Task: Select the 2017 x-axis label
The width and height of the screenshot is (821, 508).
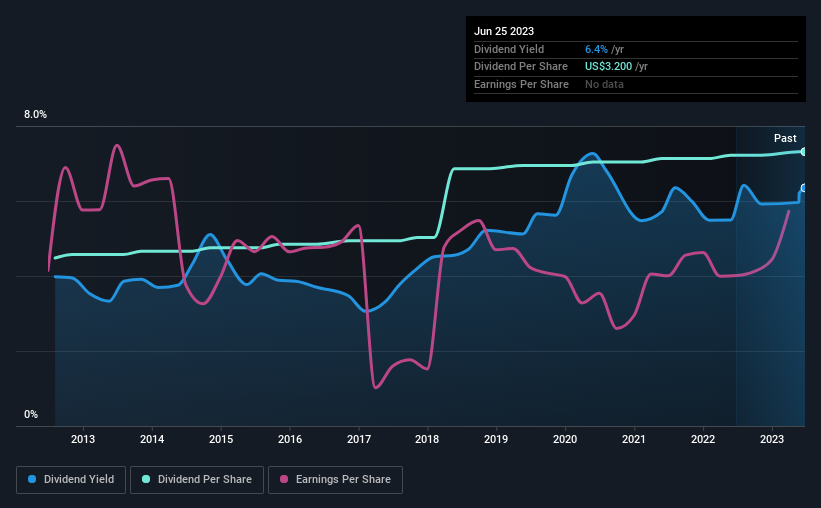Action: pos(359,439)
